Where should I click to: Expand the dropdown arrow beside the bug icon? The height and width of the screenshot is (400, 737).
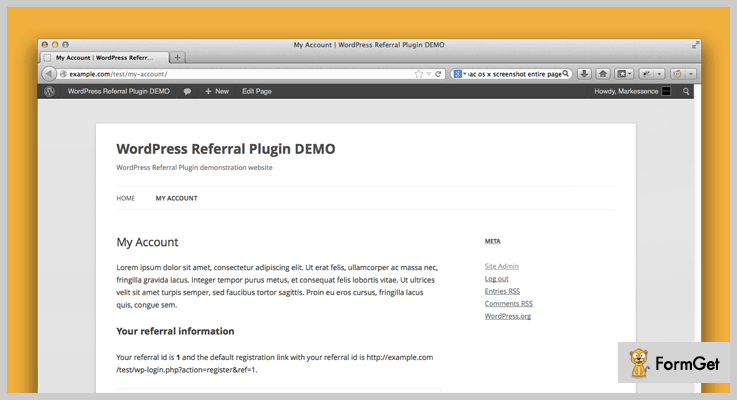click(659, 74)
